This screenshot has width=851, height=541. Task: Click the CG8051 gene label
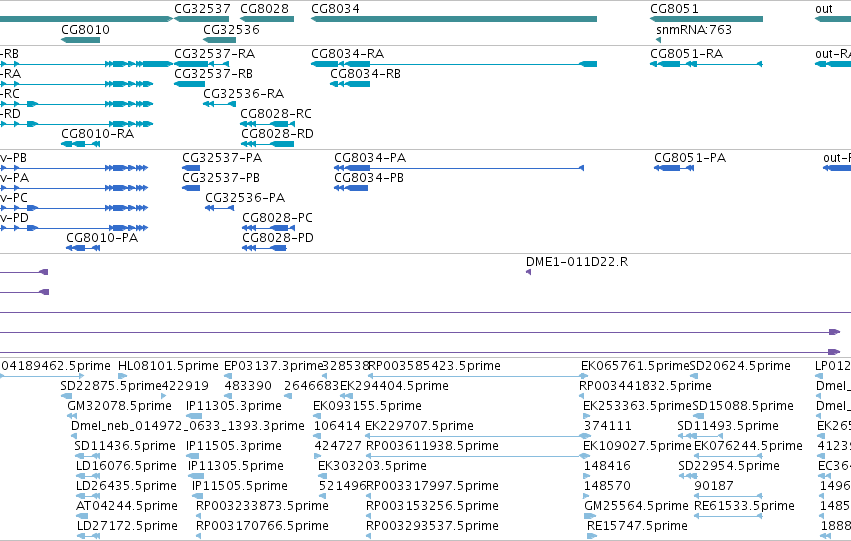(675, 9)
